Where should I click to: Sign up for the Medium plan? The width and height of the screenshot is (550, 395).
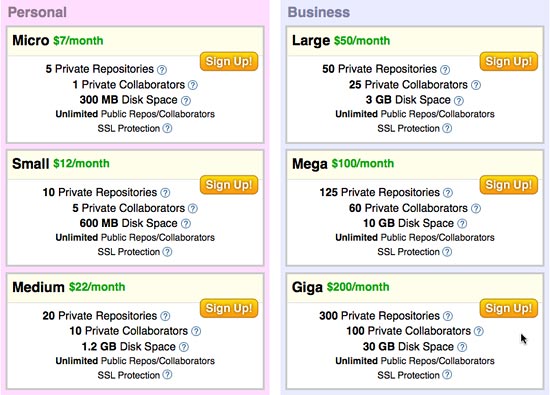229,309
